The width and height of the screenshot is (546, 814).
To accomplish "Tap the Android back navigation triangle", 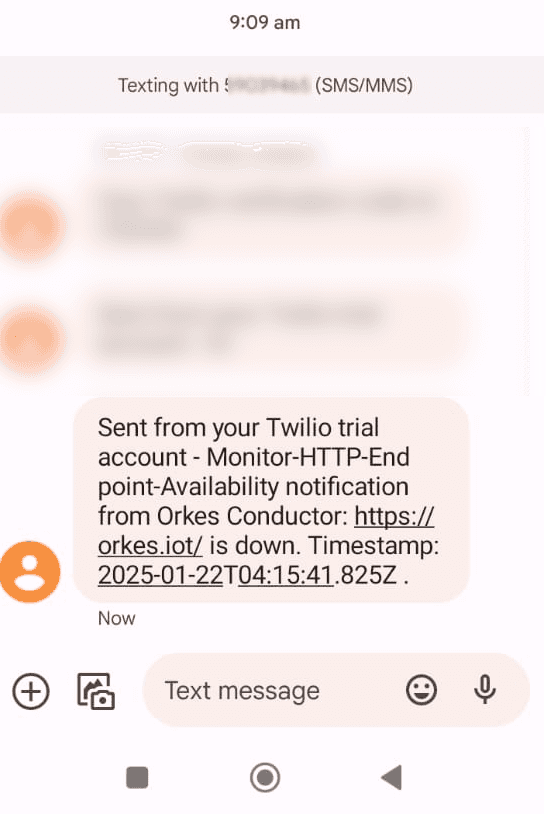I will pyautogui.click(x=392, y=777).
